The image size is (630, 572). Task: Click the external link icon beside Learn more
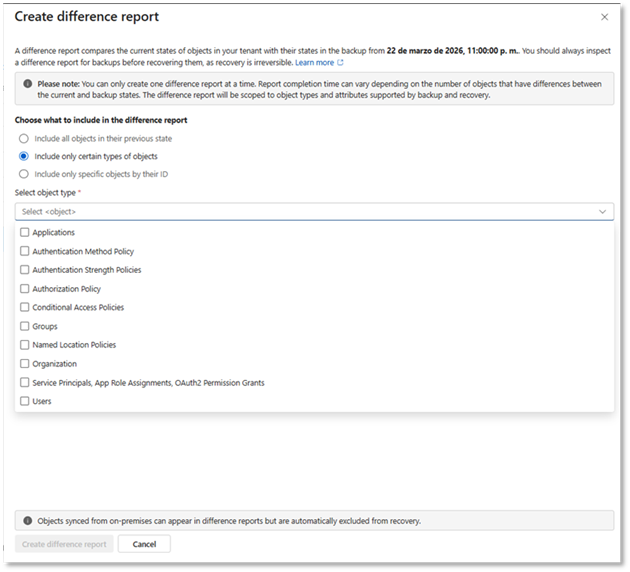point(340,62)
